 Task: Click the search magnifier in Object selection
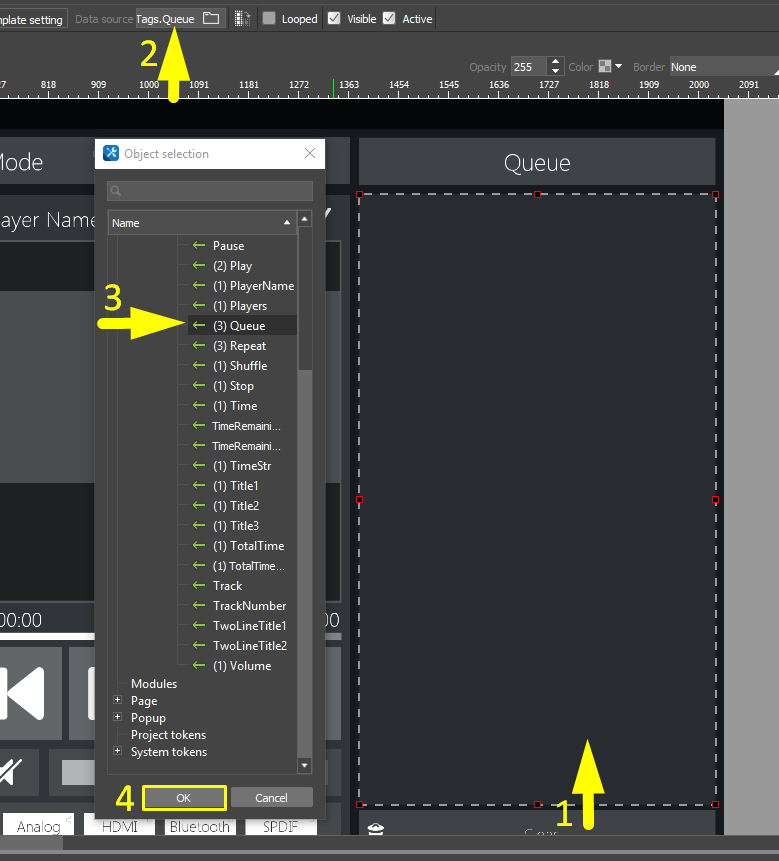pos(117,191)
